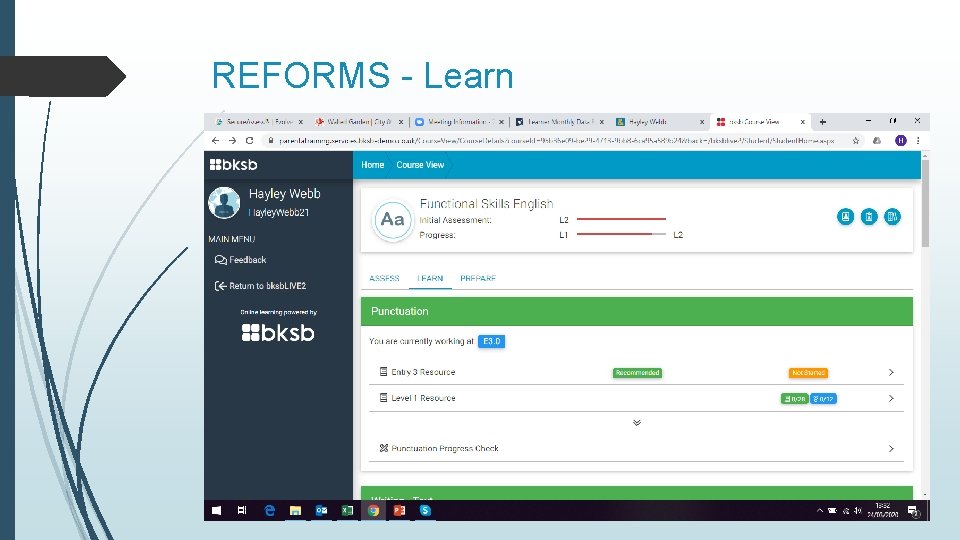
Task: Switch to Learner Monthly Data browser tab
Action: click(x=558, y=122)
